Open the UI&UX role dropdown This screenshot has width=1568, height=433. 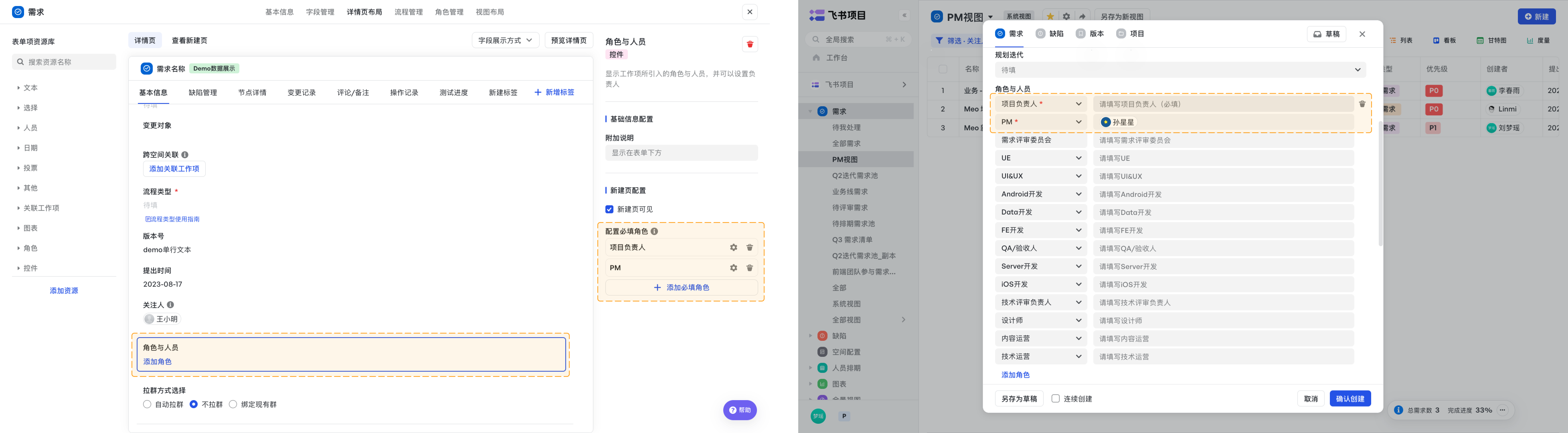click(1041, 176)
